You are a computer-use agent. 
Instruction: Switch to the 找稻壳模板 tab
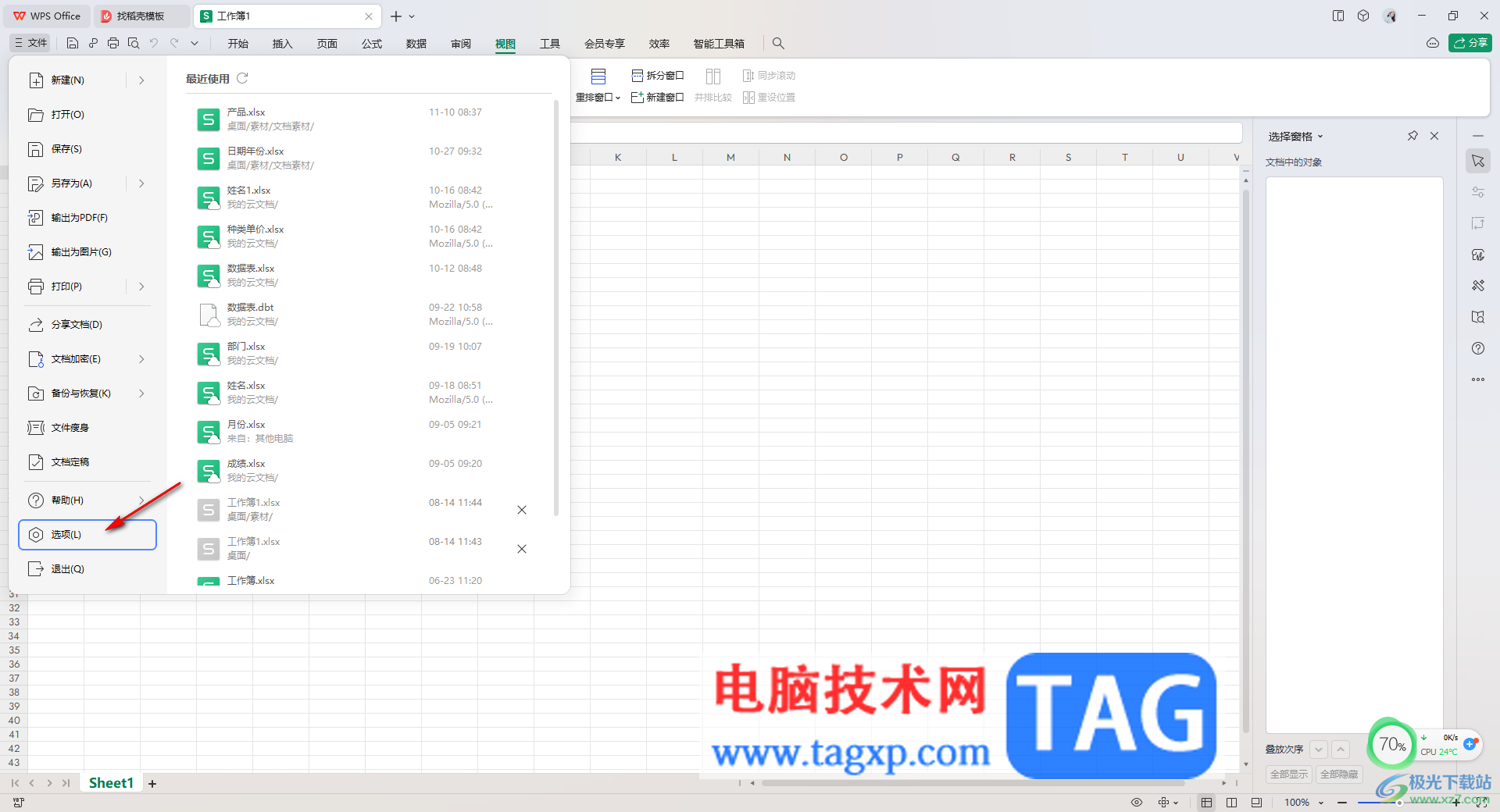pyautogui.click(x=141, y=16)
